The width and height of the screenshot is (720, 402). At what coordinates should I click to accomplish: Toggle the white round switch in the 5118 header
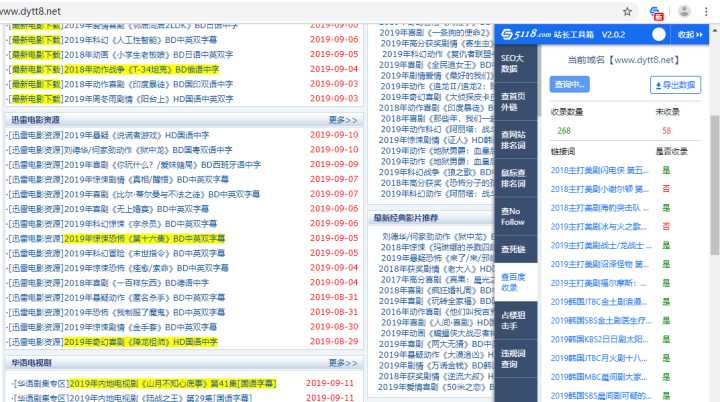658,34
